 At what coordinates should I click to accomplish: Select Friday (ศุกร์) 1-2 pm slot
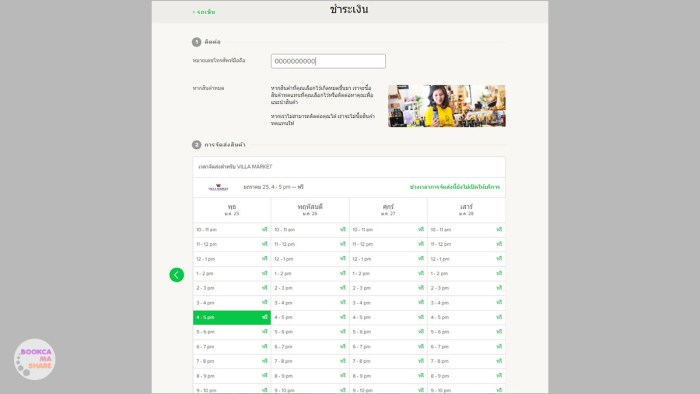click(388, 274)
